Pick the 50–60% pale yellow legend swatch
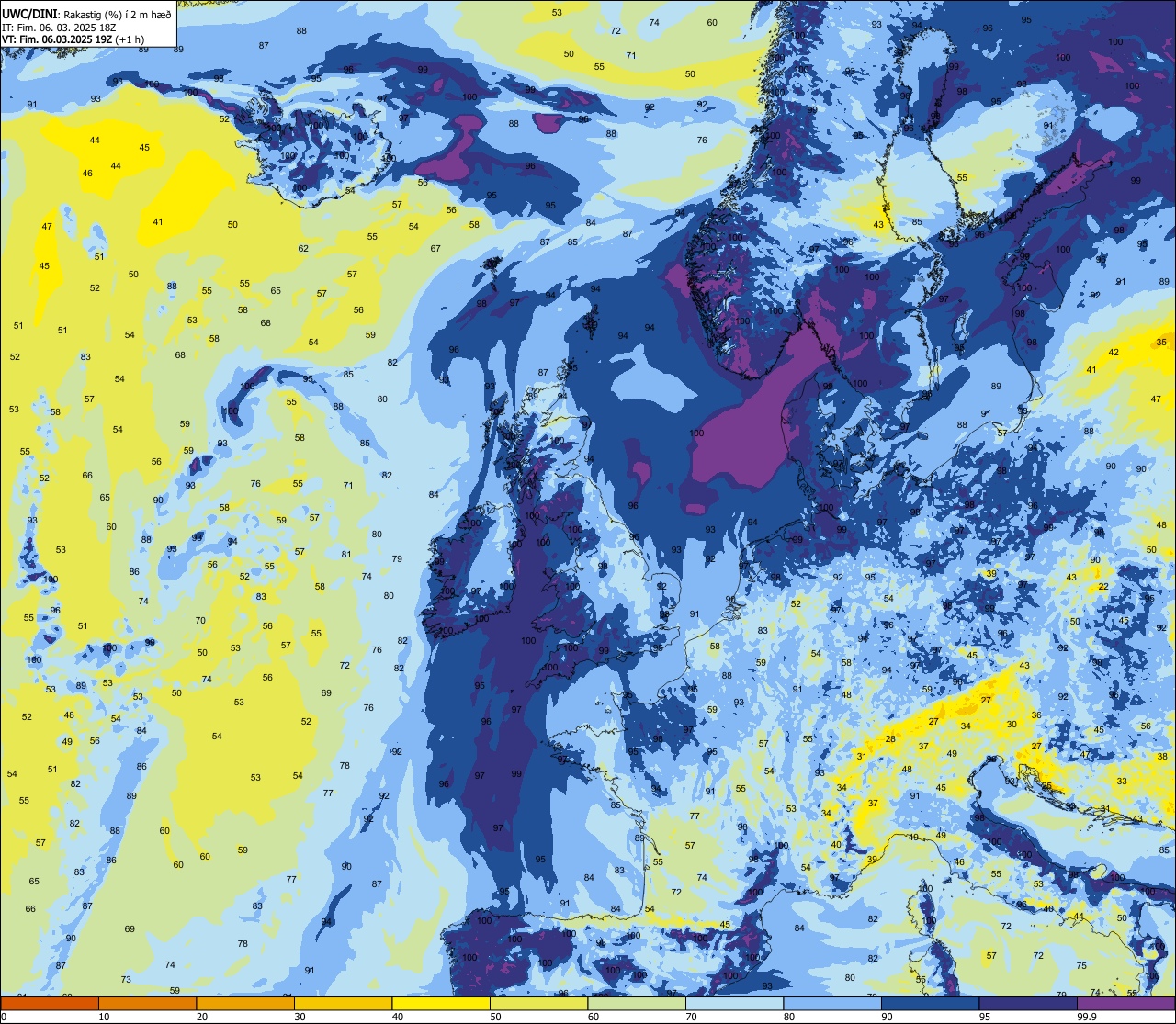Viewport: 1176px width, 1024px height. point(538,1004)
